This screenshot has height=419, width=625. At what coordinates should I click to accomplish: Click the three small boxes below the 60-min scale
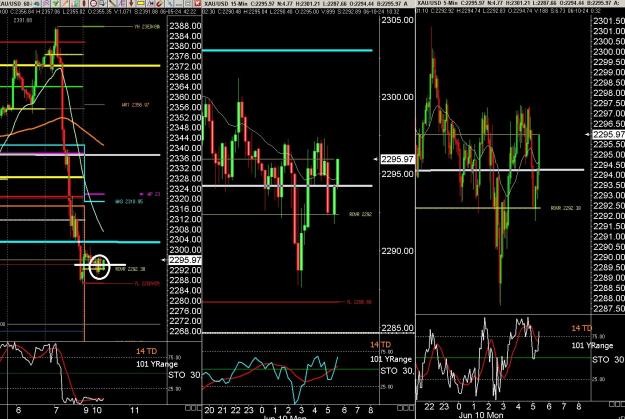193,408
